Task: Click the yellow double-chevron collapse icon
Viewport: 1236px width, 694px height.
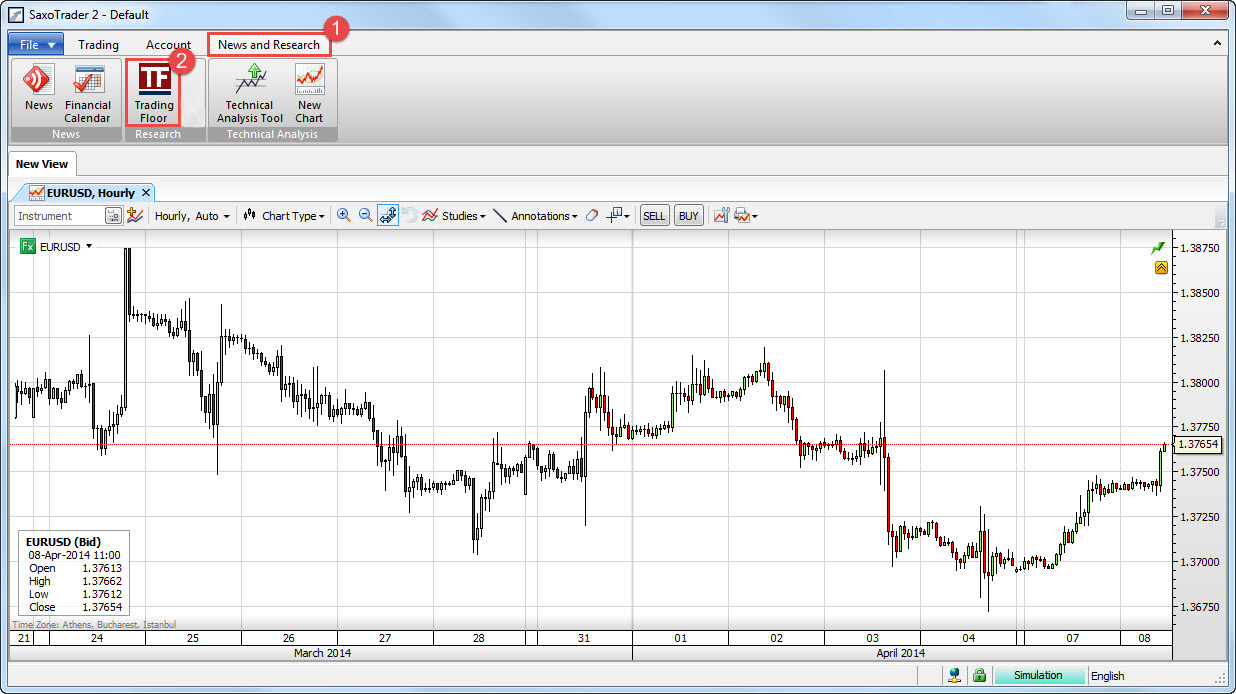Action: (x=1160, y=267)
